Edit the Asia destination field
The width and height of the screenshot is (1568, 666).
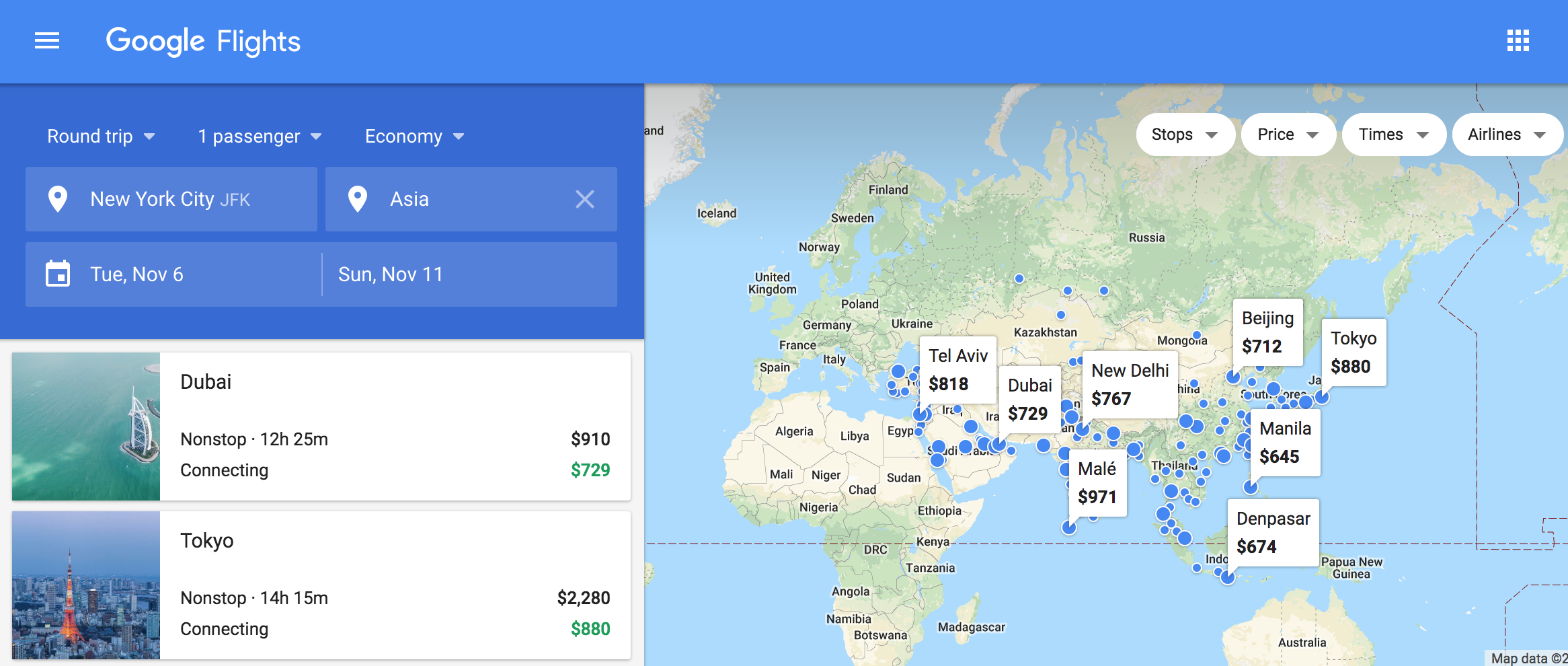(471, 199)
